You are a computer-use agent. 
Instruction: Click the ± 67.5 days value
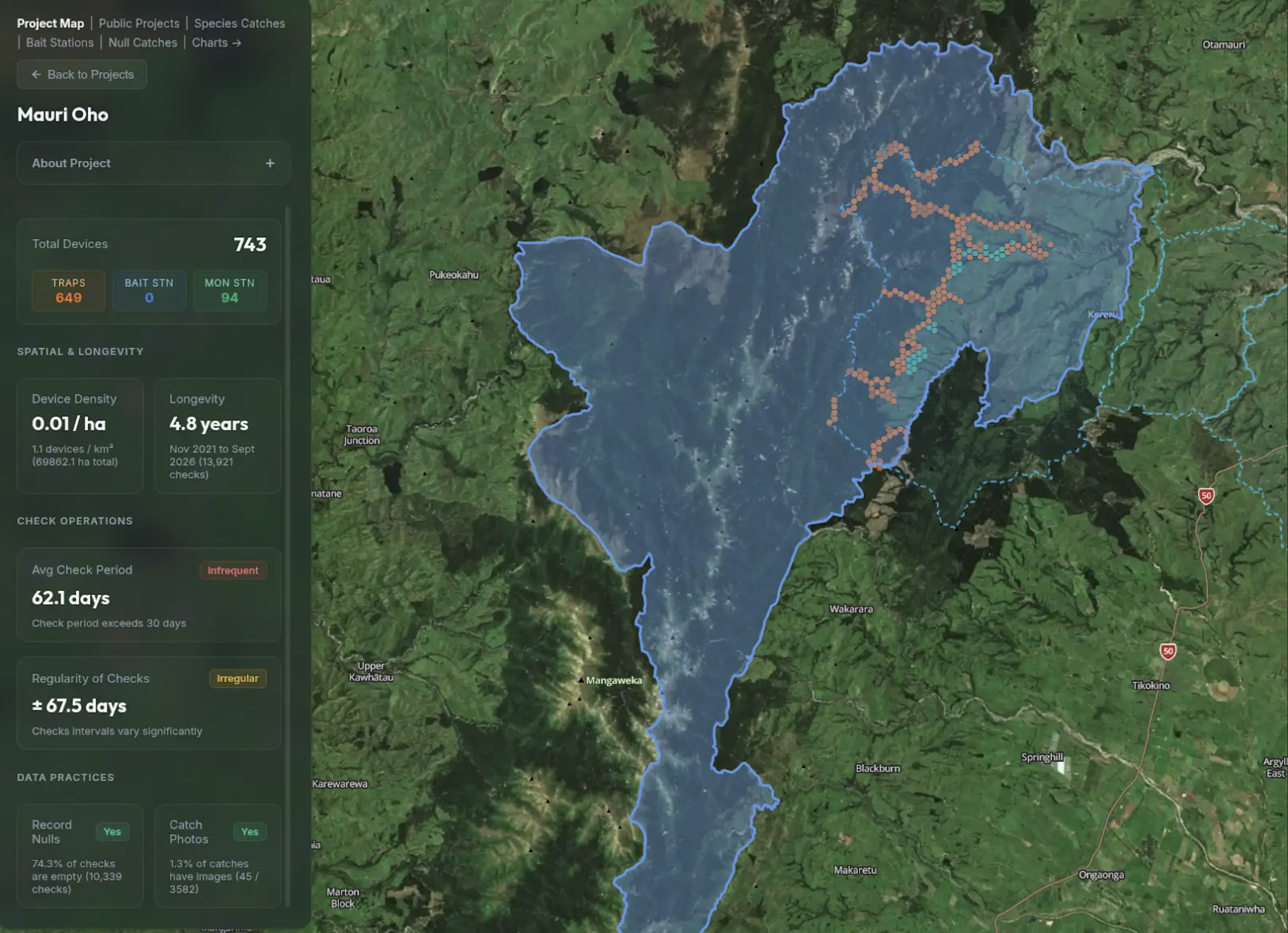pos(79,706)
